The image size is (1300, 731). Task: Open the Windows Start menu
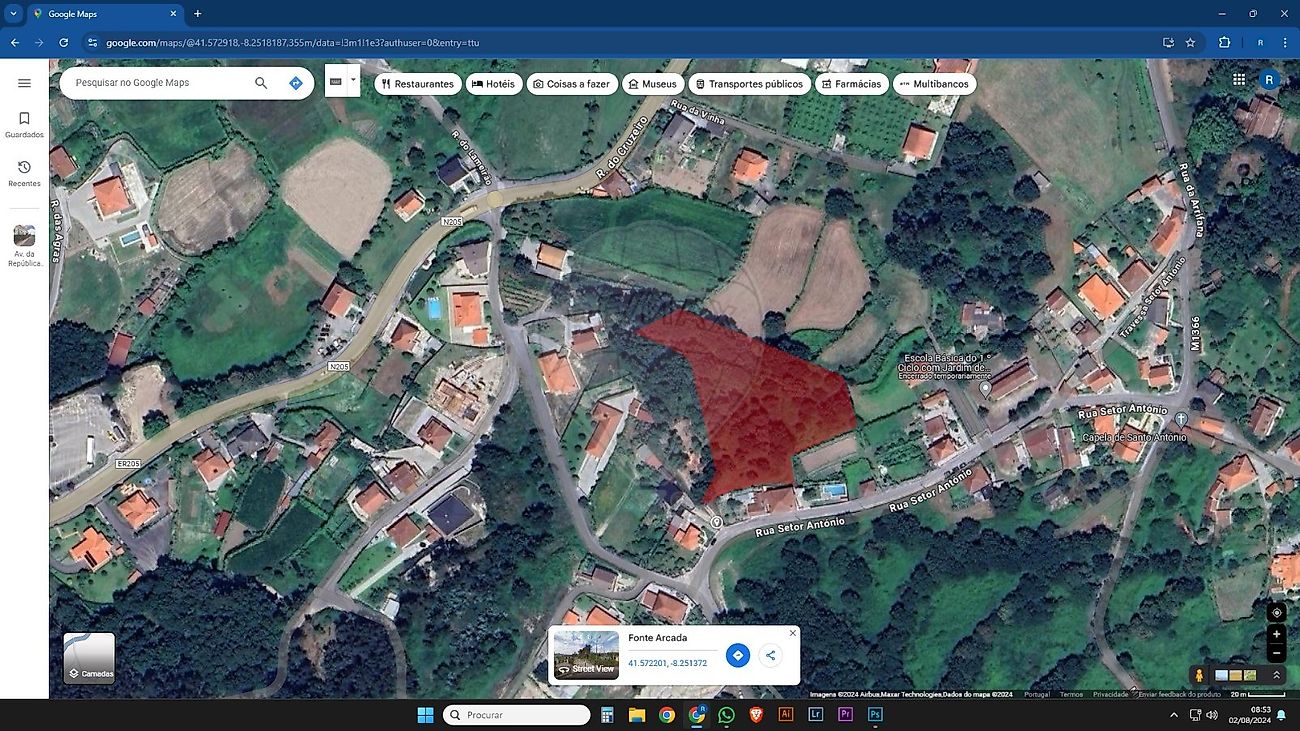click(425, 715)
